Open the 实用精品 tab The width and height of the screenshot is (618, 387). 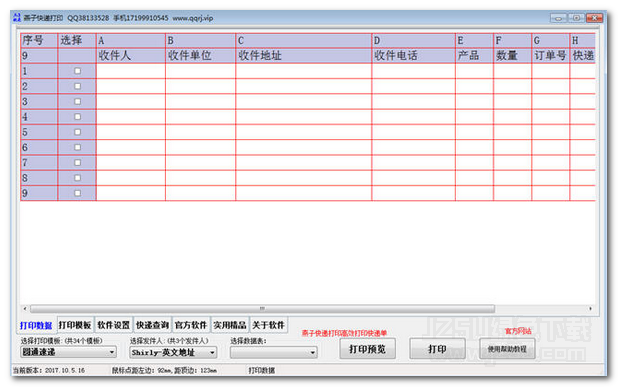(229, 325)
